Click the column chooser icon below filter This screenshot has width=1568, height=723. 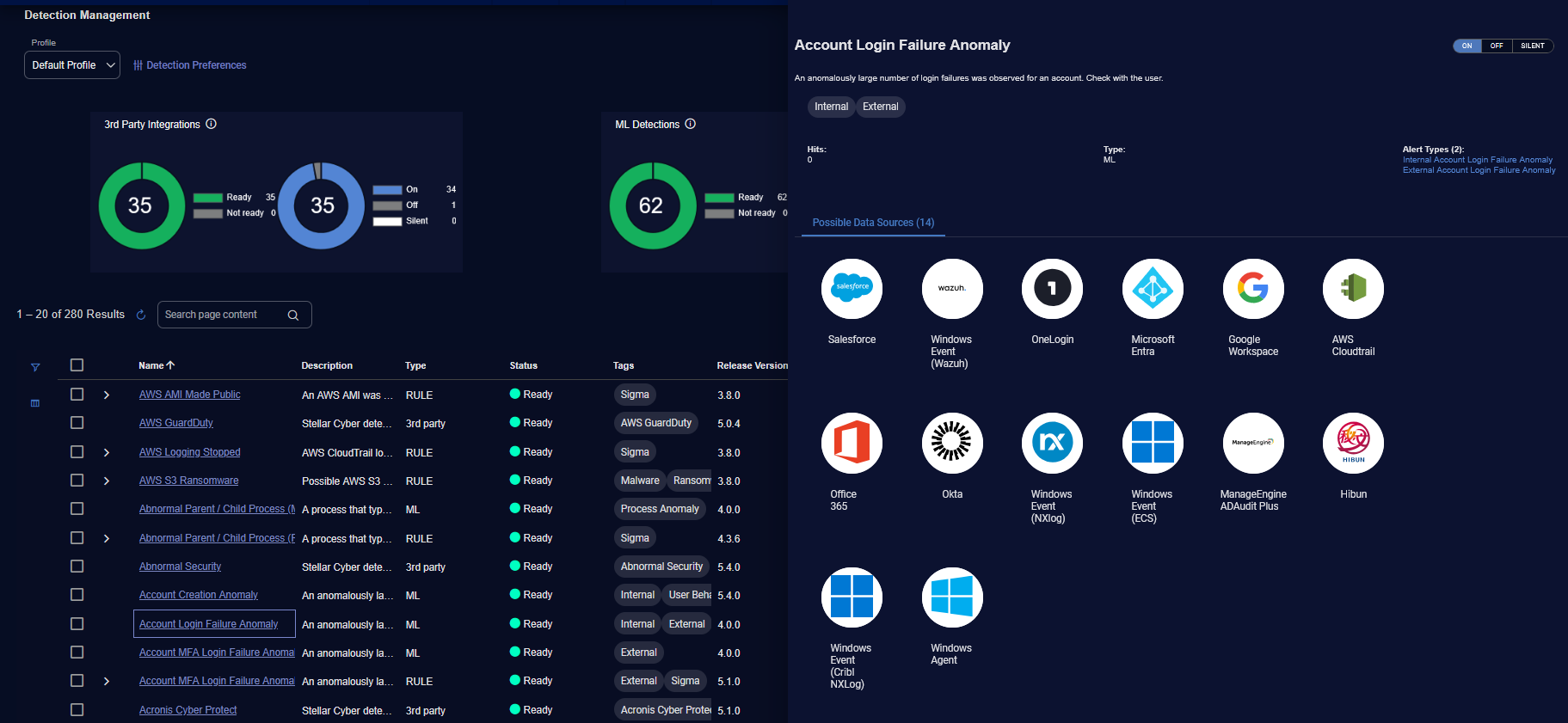pyautogui.click(x=35, y=402)
